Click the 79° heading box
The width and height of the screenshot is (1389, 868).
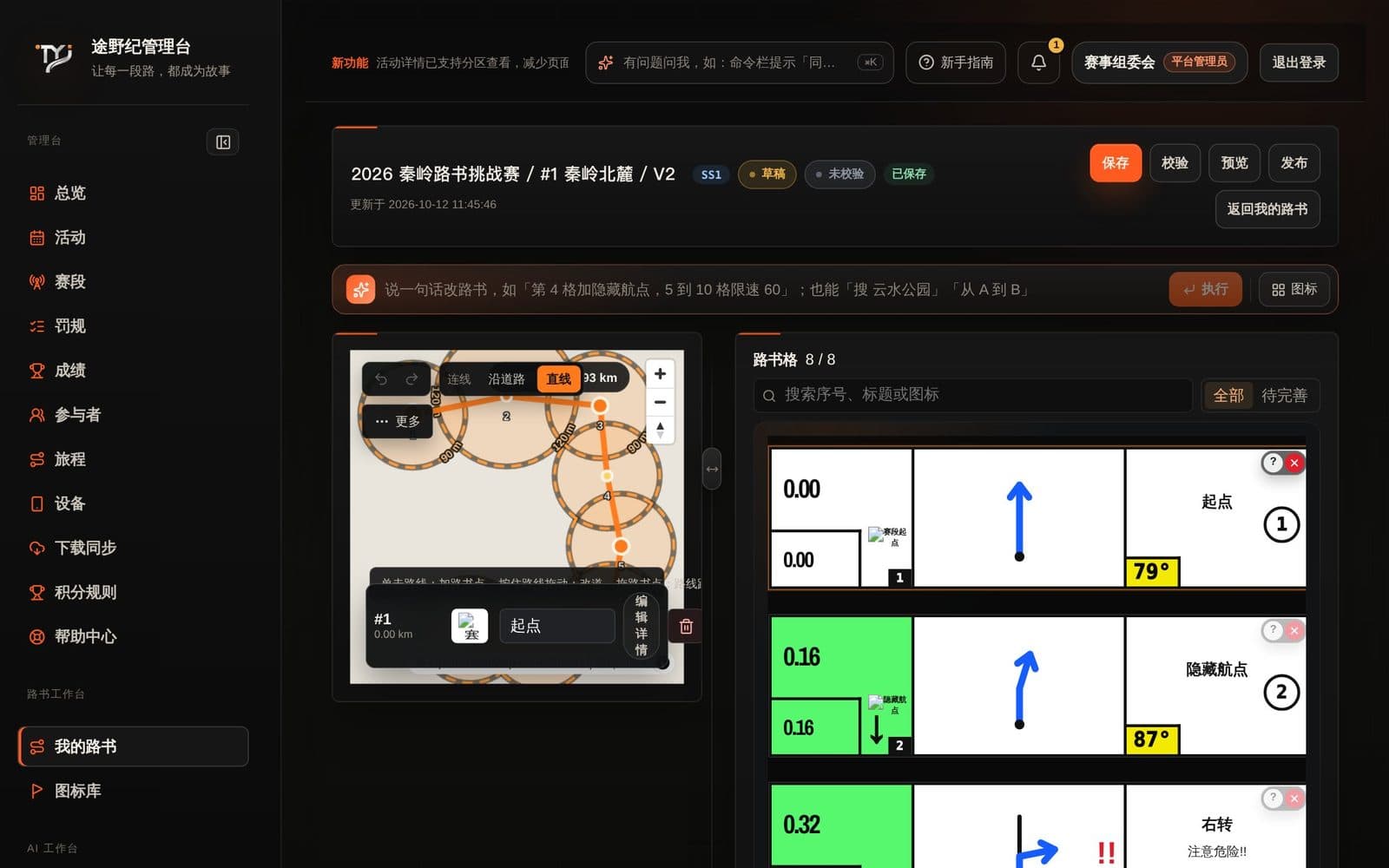click(x=1152, y=571)
